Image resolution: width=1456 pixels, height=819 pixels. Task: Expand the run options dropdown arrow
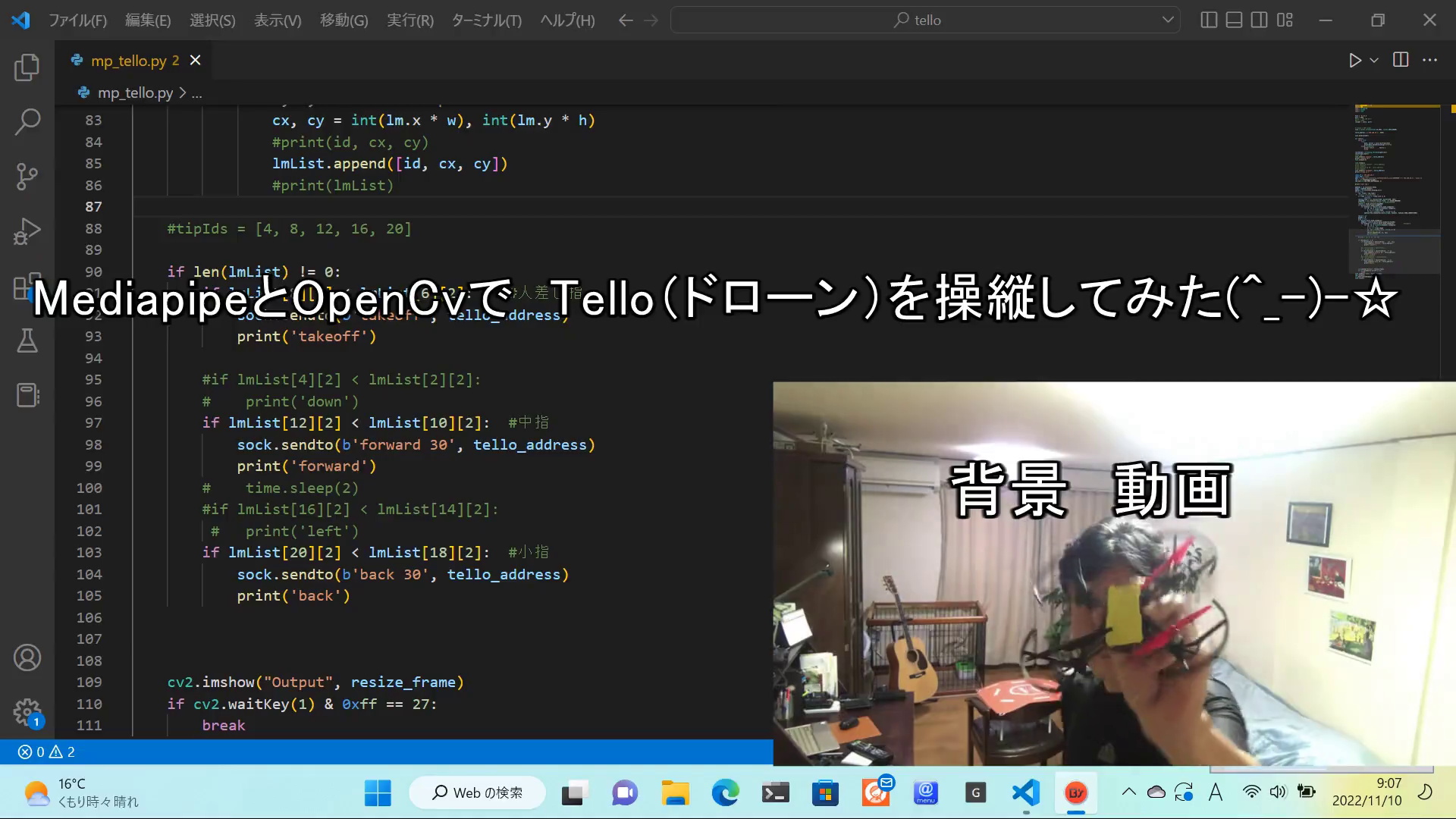pos(1374,60)
